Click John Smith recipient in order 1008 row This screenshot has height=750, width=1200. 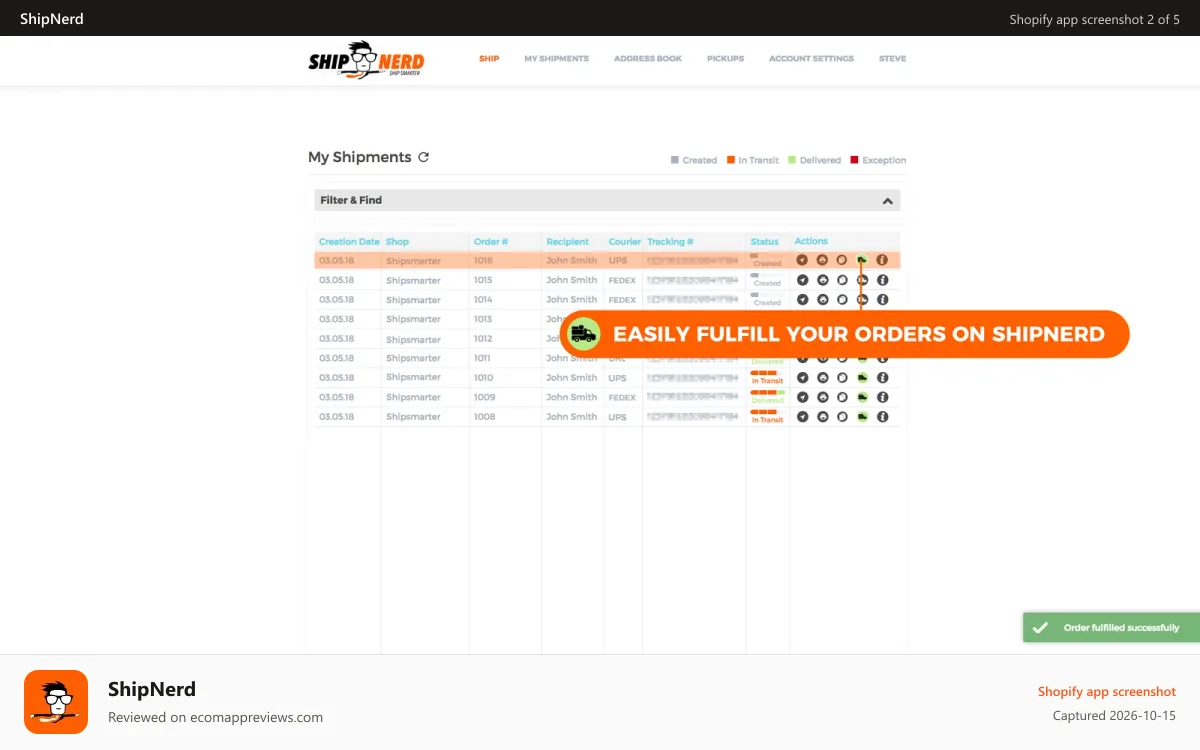tap(571, 417)
